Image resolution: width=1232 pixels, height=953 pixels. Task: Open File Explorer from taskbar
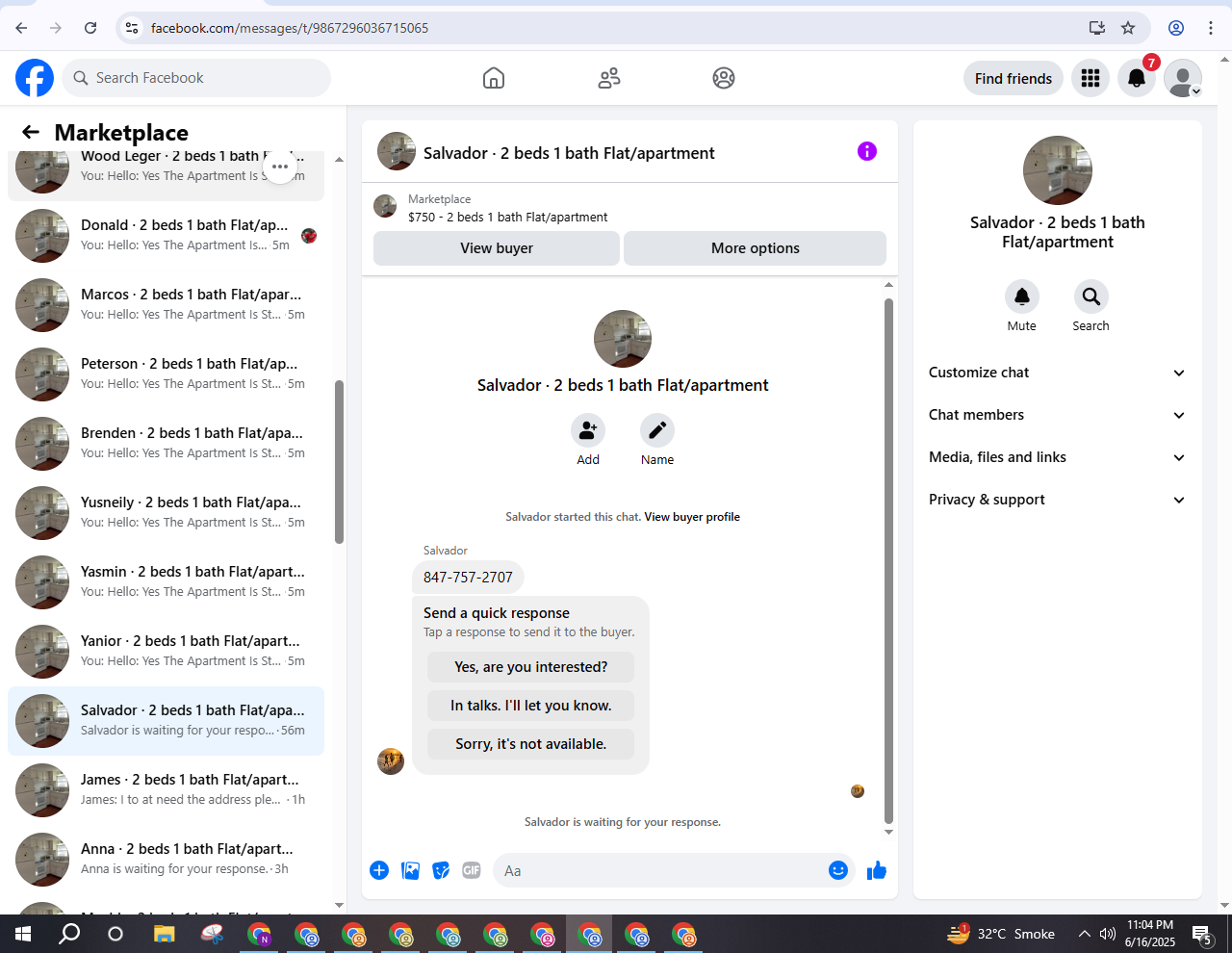pyautogui.click(x=165, y=934)
